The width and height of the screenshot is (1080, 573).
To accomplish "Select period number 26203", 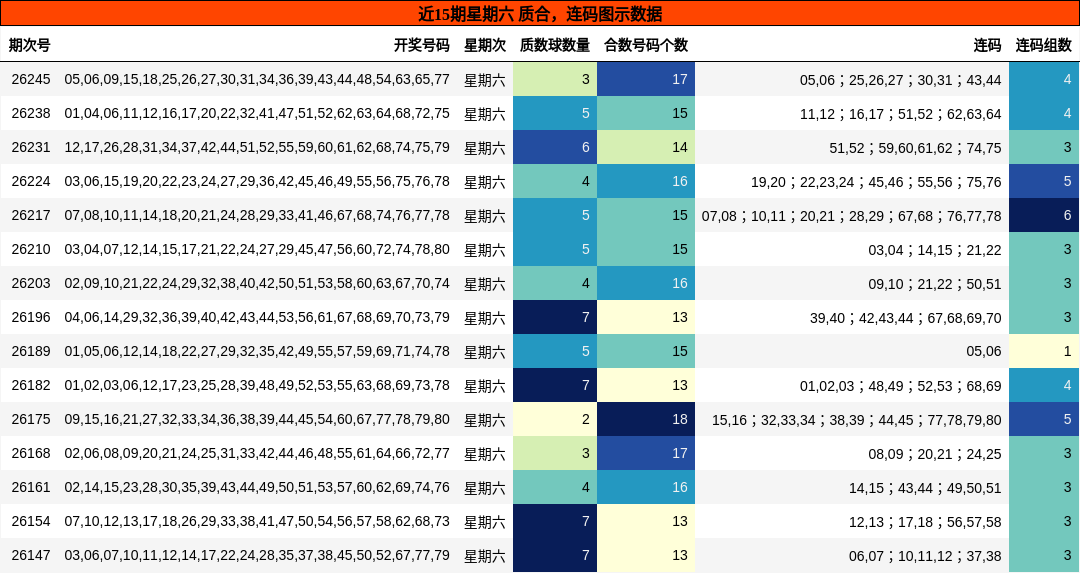I will (x=31, y=283).
